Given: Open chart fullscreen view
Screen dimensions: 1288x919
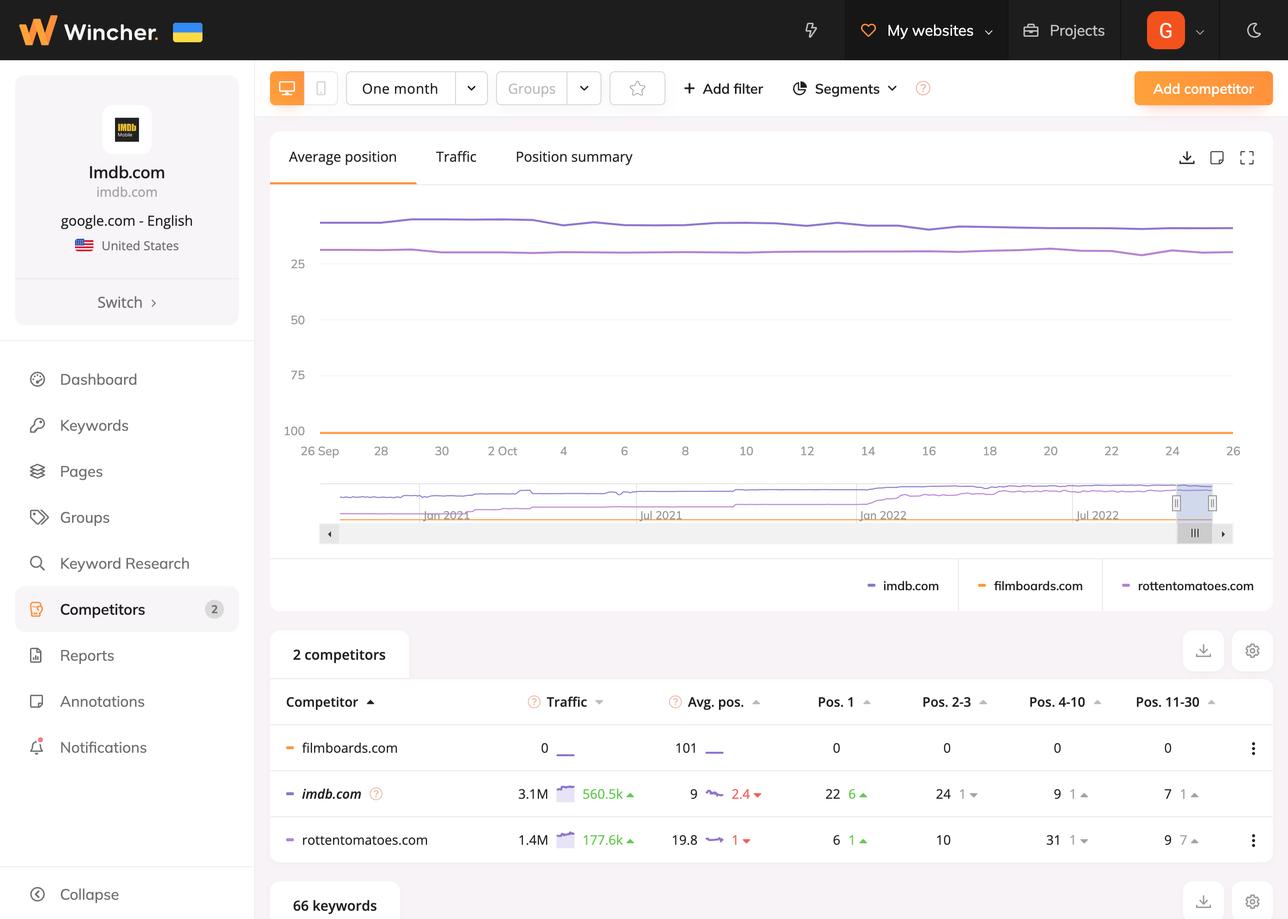Looking at the screenshot, I should [1246, 158].
